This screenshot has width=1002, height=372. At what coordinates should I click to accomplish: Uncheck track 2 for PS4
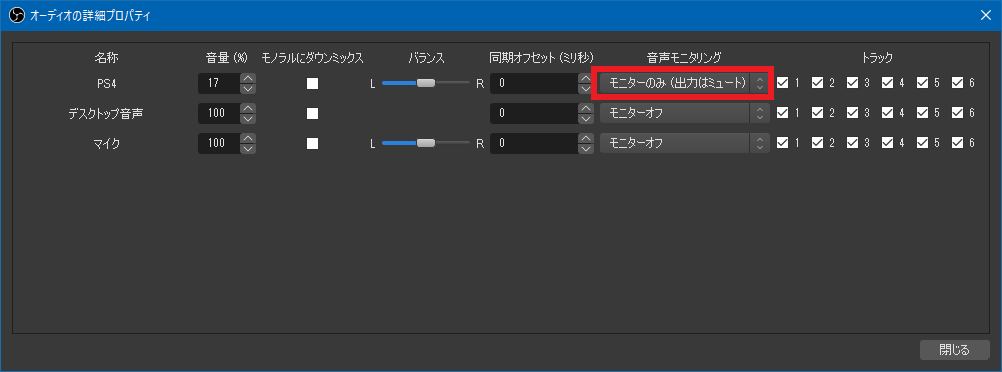(x=817, y=82)
